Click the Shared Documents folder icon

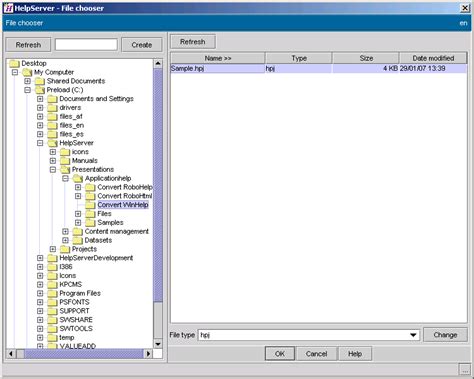40,81
